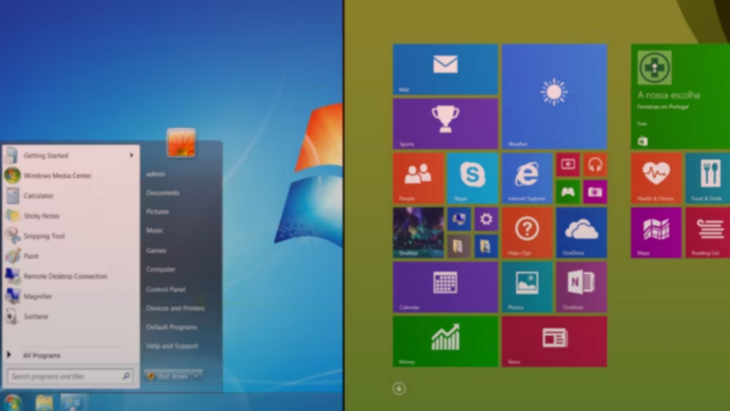Open Paint from the Start menu
The image size is (730, 411).
[x=70, y=256]
